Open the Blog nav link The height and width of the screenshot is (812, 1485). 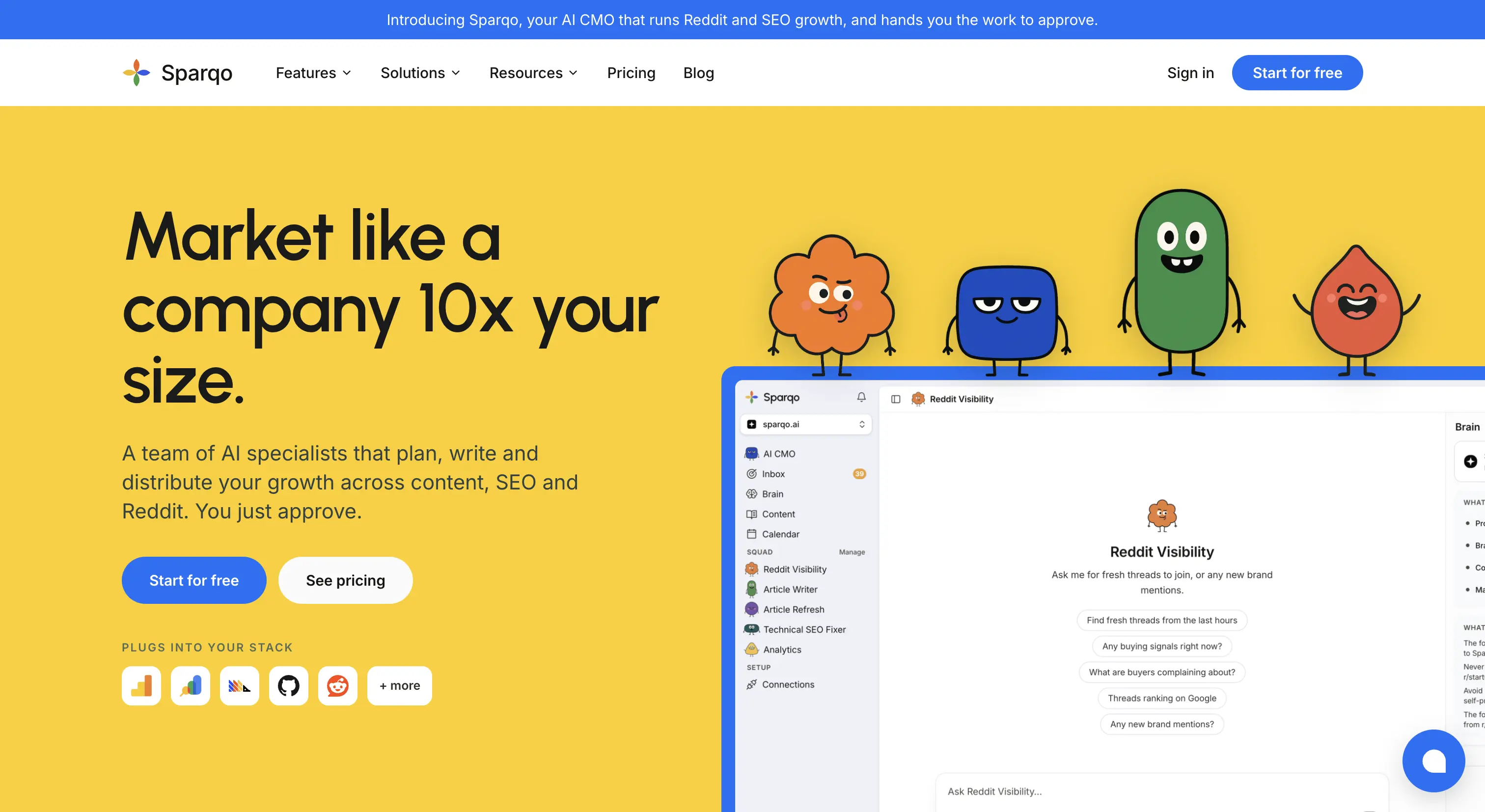[699, 73]
